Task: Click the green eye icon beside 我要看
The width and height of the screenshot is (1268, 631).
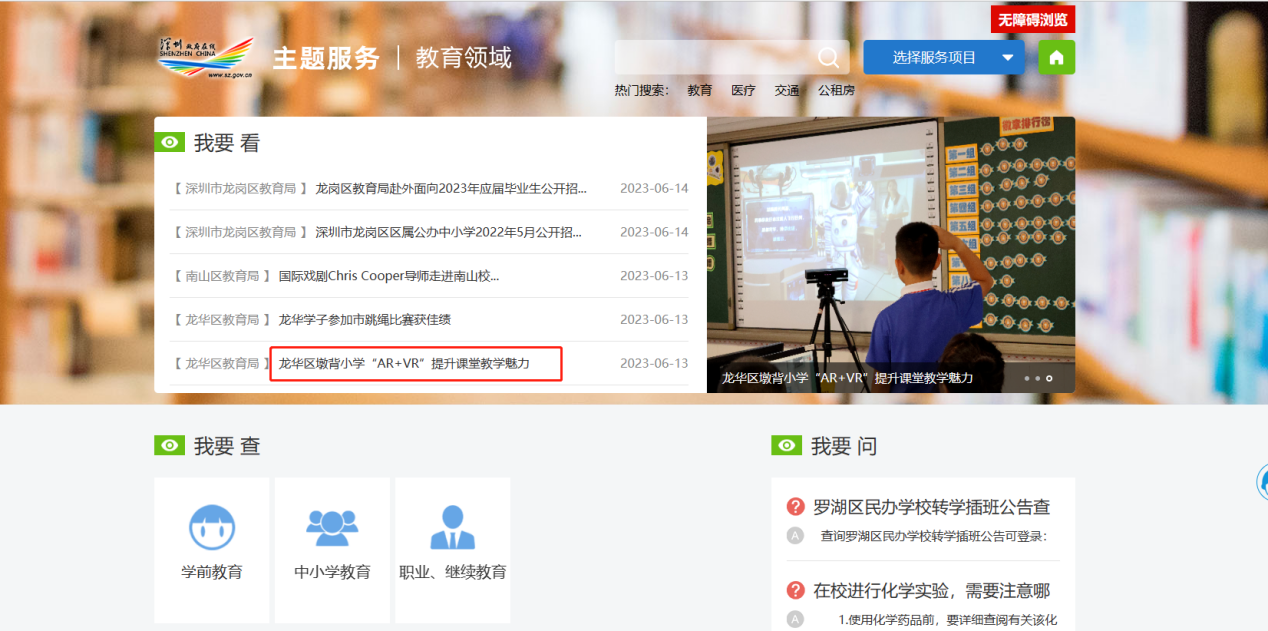Action: (x=170, y=143)
